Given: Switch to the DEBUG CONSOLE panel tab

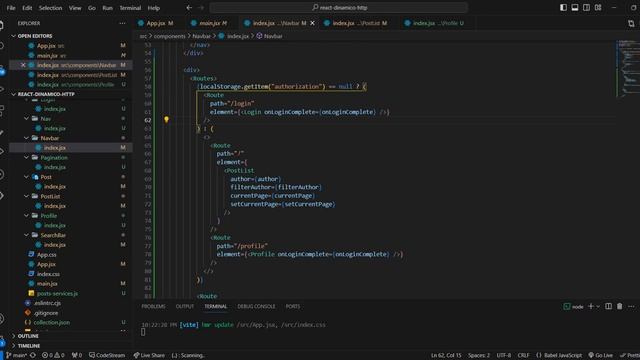Looking at the screenshot, I should pos(256,307).
